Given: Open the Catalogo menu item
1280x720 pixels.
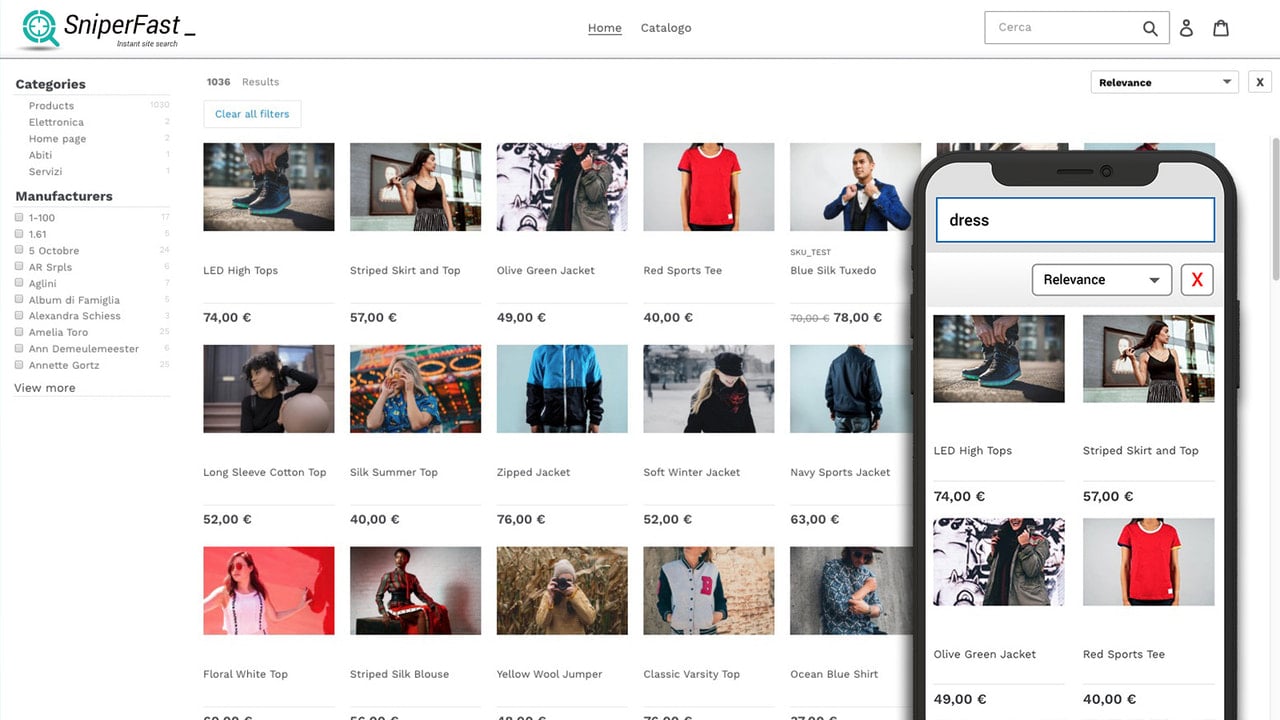Looking at the screenshot, I should [x=666, y=28].
